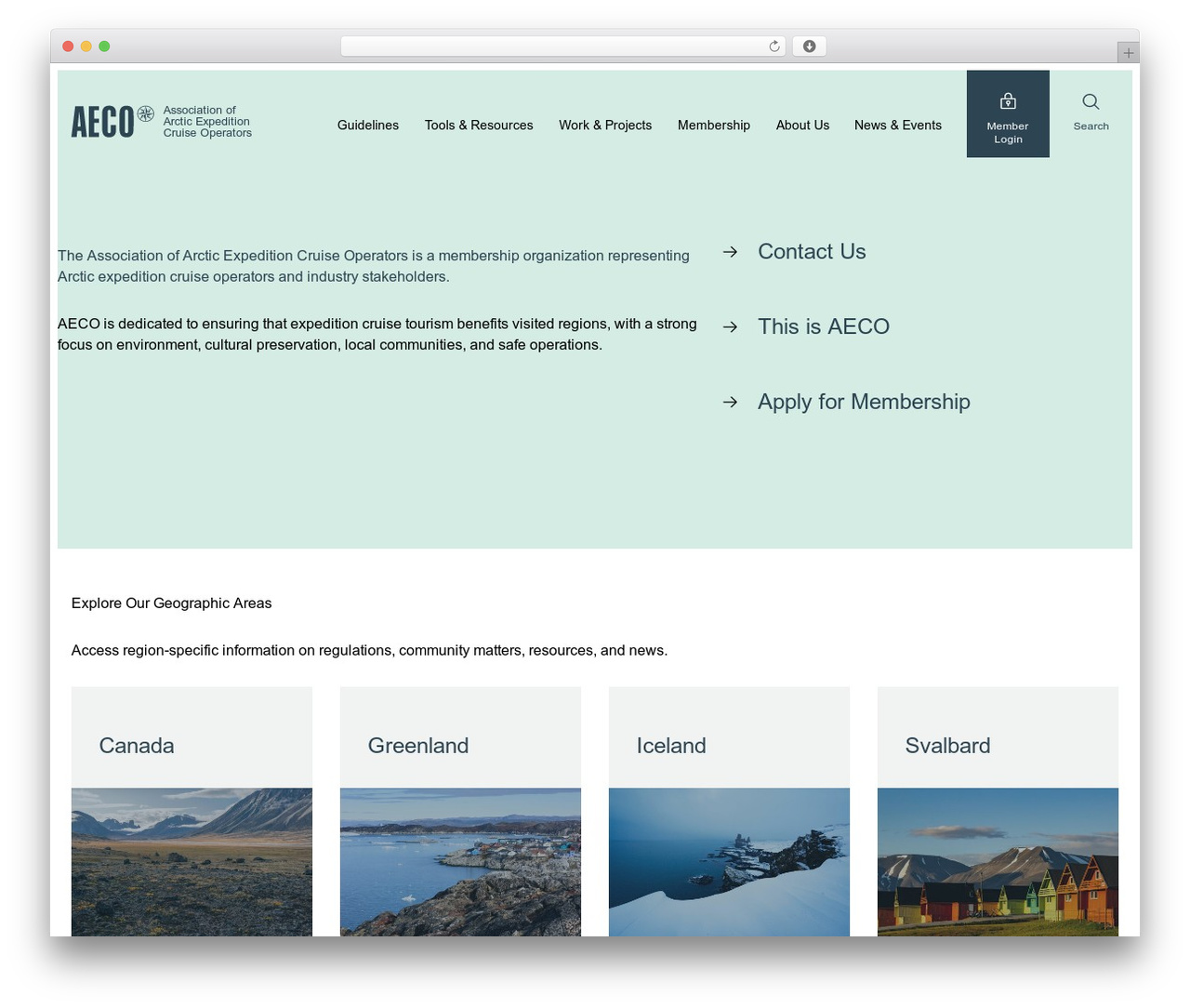The width and height of the screenshot is (1190, 1008).
Task: Click the arrow beside Apply for Membership
Action: (x=730, y=402)
